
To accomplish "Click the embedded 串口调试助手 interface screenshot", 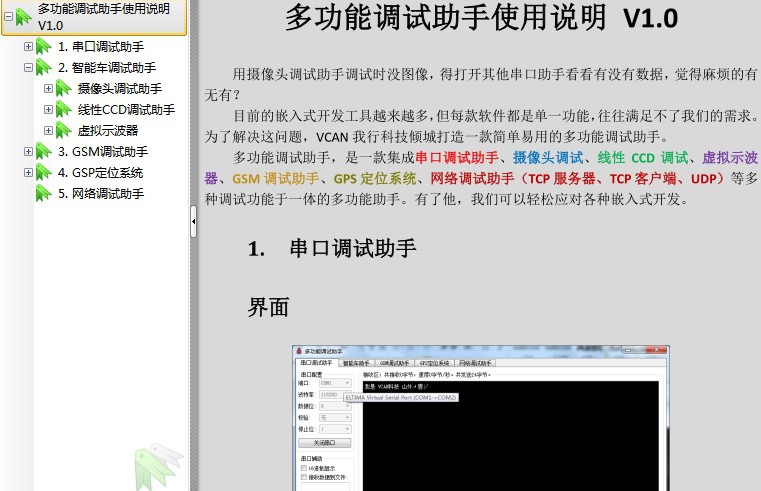I will (x=480, y=418).
